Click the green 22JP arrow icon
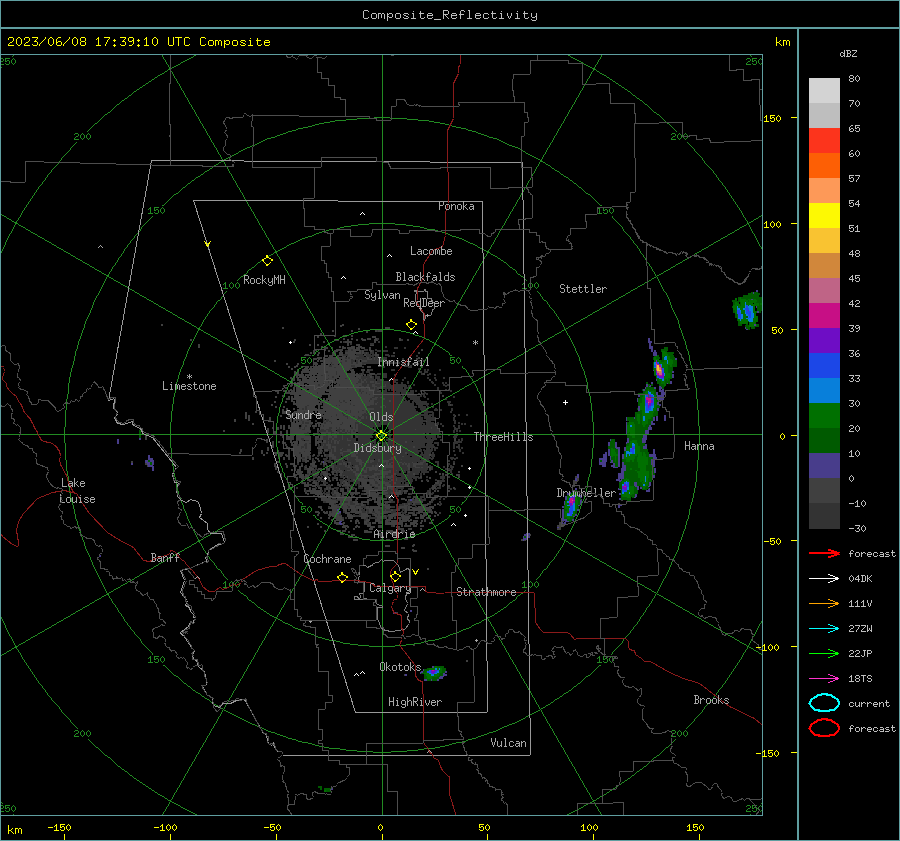The image size is (900, 841). click(824, 653)
